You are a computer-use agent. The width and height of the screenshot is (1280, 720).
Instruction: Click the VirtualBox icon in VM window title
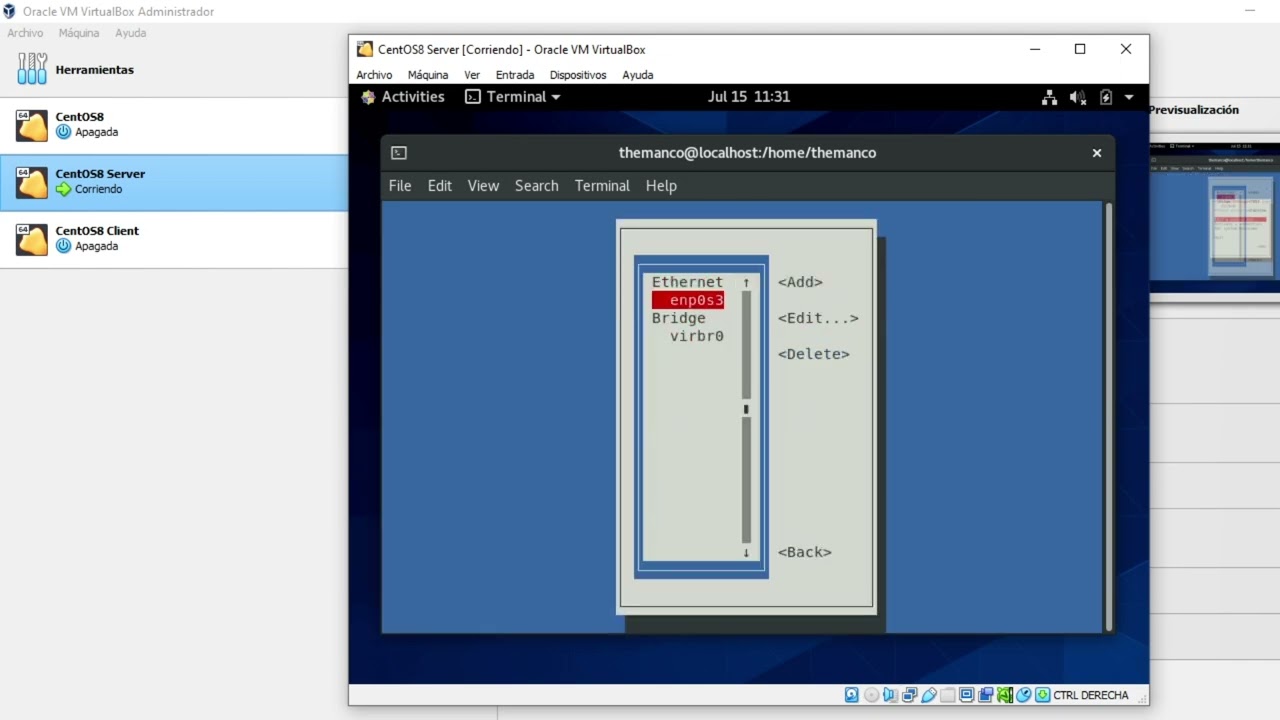[x=365, y=49]
